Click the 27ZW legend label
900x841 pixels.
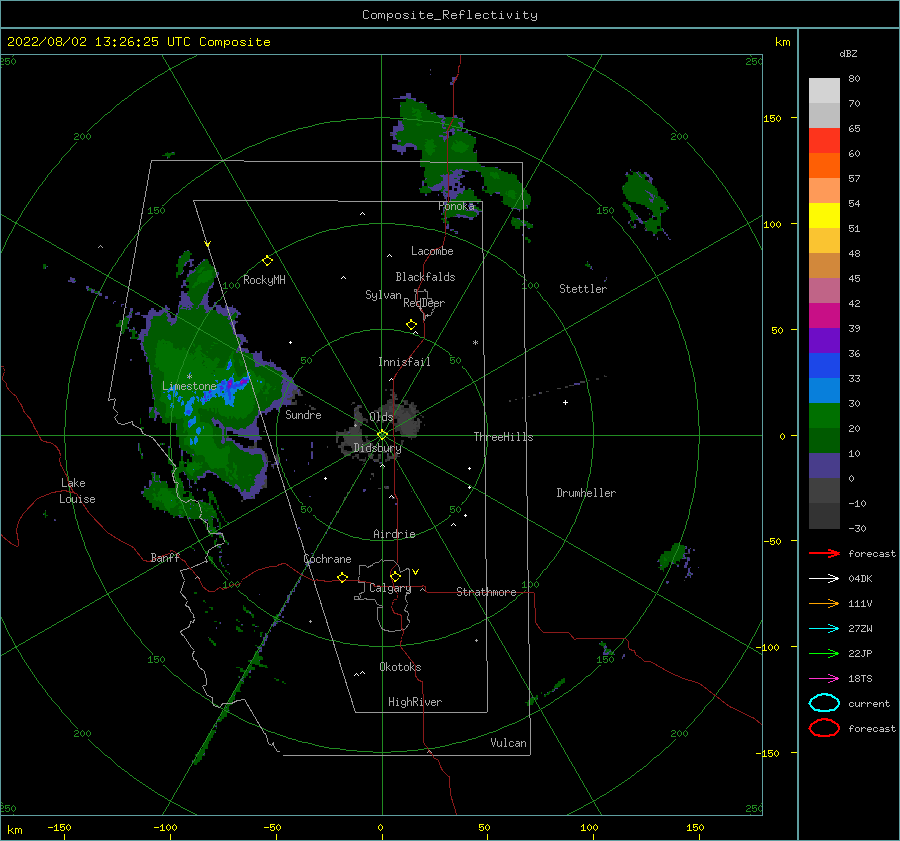coord(860,629)
